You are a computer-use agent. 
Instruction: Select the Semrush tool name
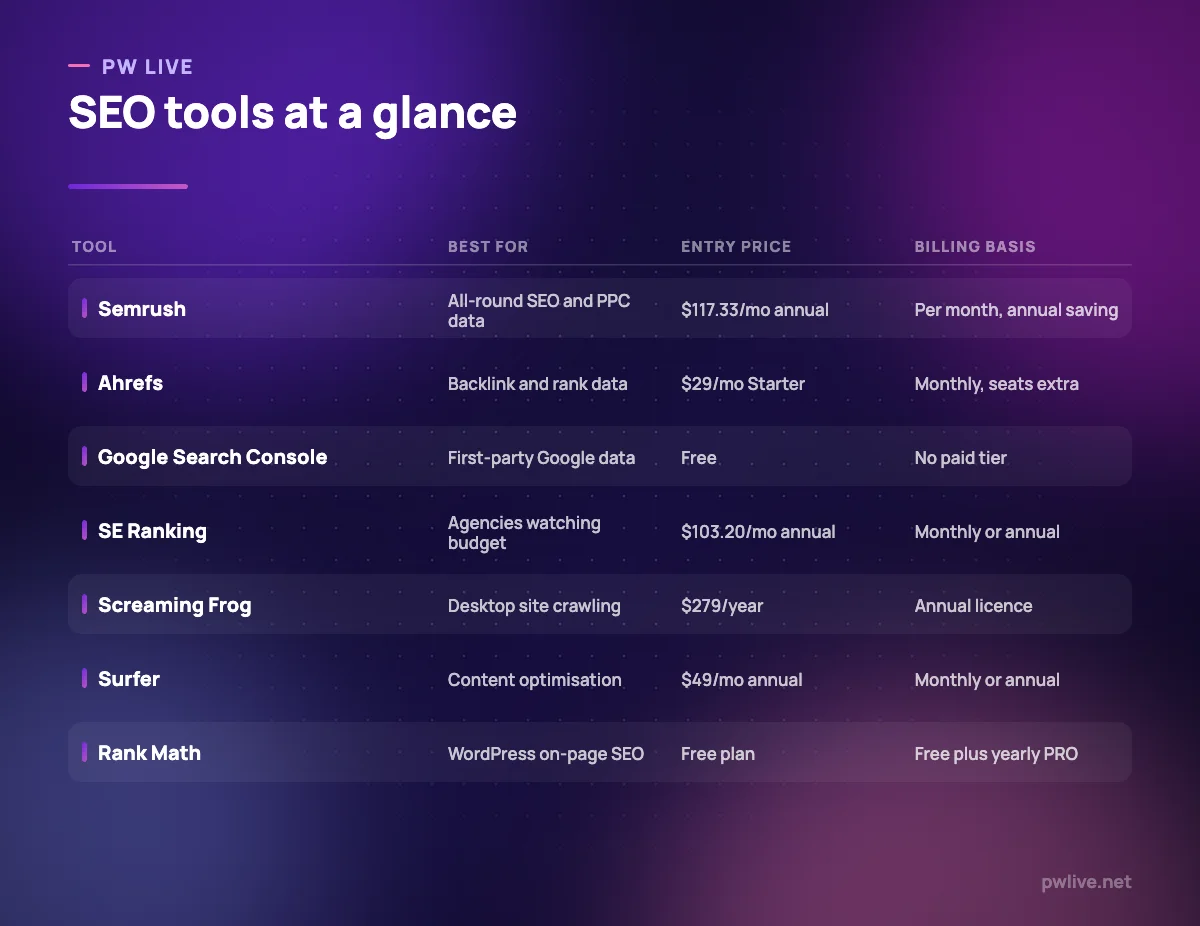[x=142, y=309]
